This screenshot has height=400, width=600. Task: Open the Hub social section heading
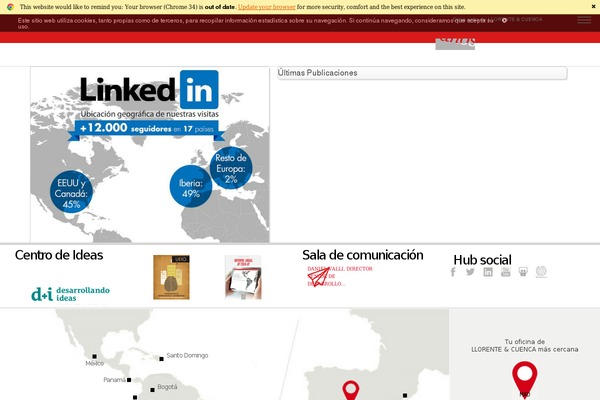(482, 260)
